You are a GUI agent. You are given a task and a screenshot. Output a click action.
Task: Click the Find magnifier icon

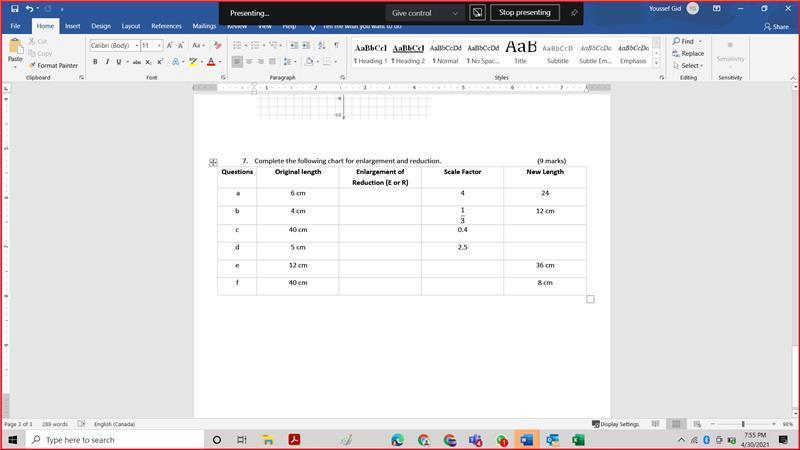[x=676, y=41]
